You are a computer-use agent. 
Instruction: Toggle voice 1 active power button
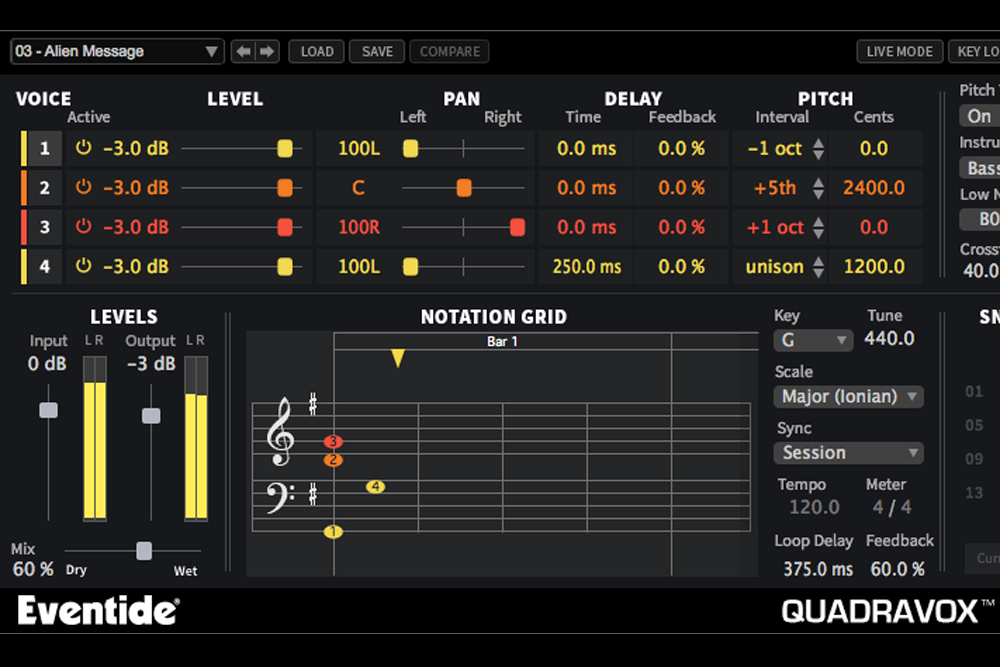[x=84, y=148]
